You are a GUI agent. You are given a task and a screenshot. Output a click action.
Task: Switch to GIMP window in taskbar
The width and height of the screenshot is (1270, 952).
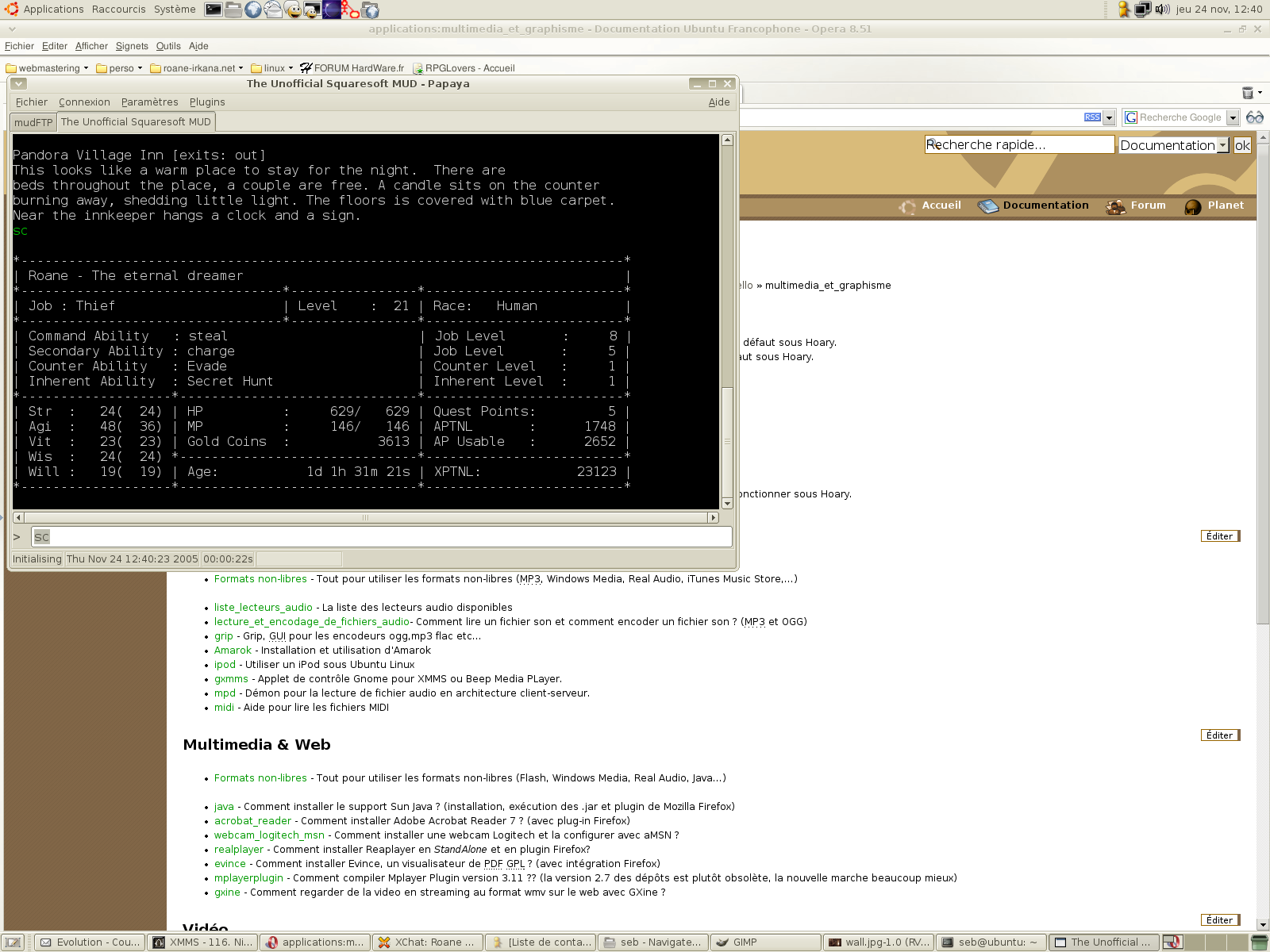coord(765,942)
